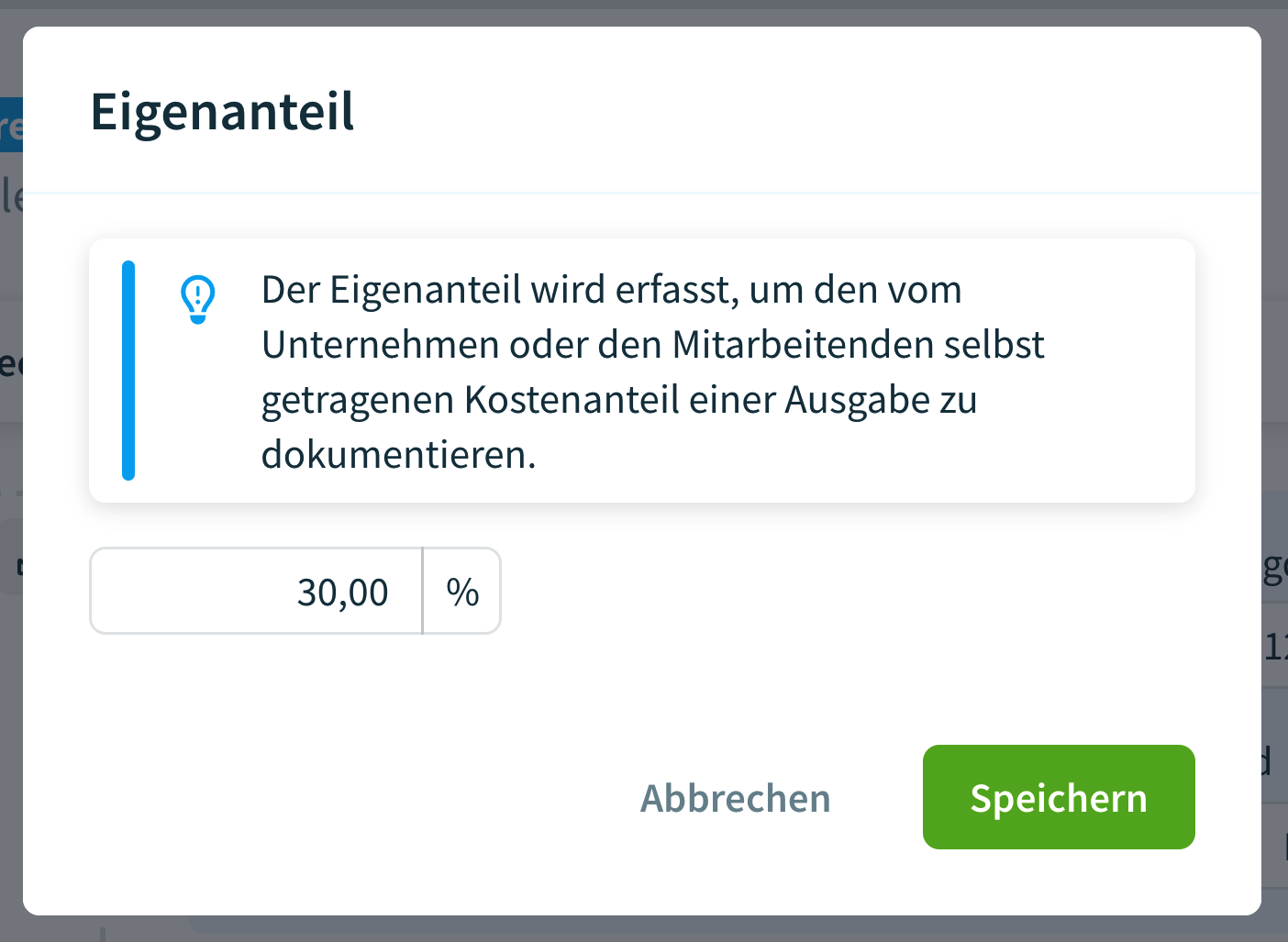Click the unit segment next to the input field

[461, 591]
